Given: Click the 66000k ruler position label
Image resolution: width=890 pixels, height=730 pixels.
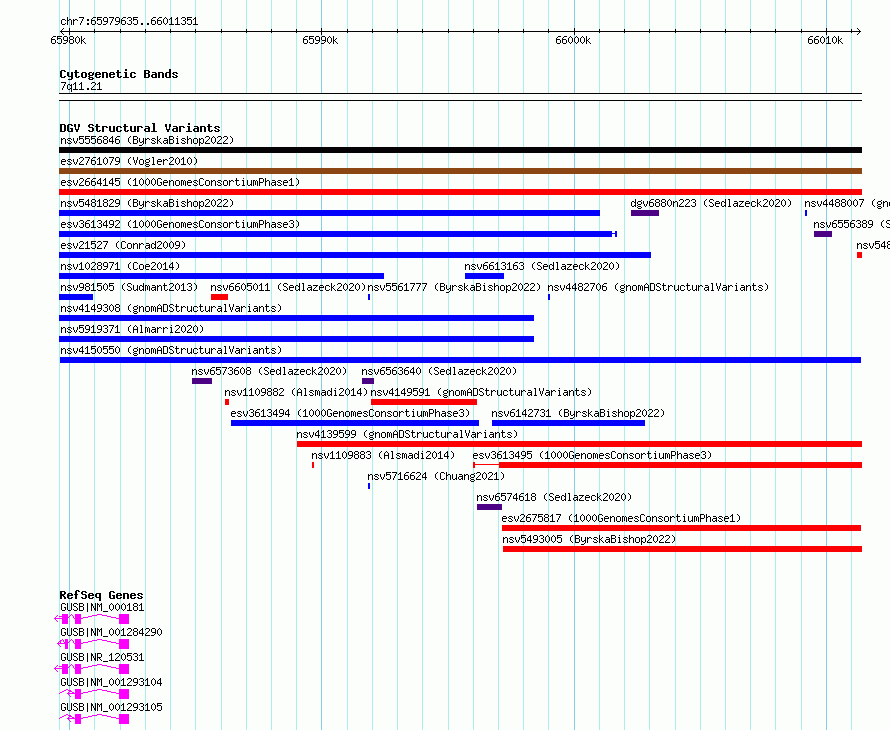Looking at the screenshot, I should (x=573, y=40).
